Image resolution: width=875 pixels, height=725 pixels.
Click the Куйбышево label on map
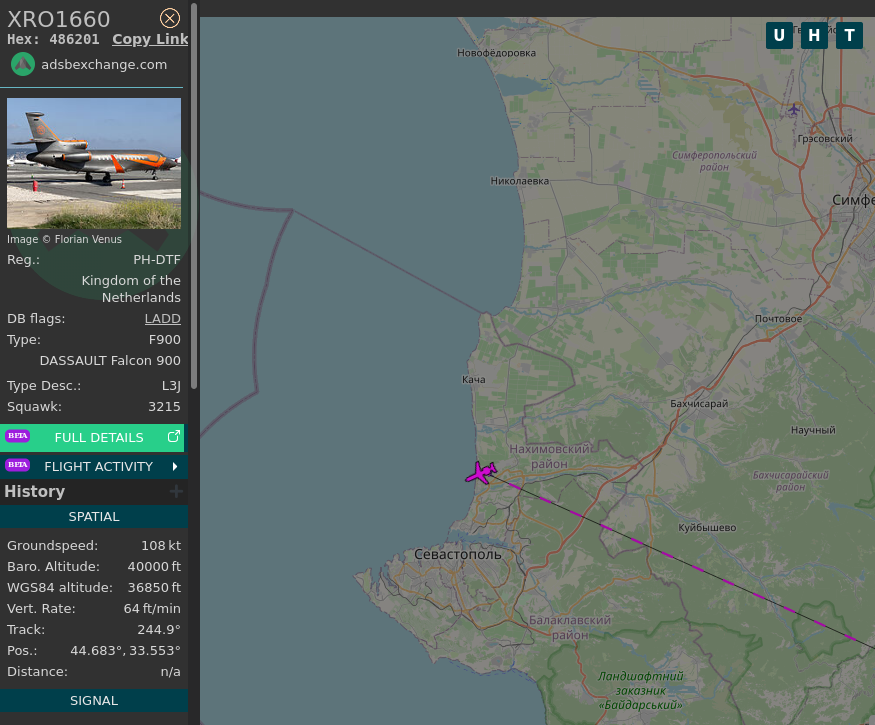(707, 527)
